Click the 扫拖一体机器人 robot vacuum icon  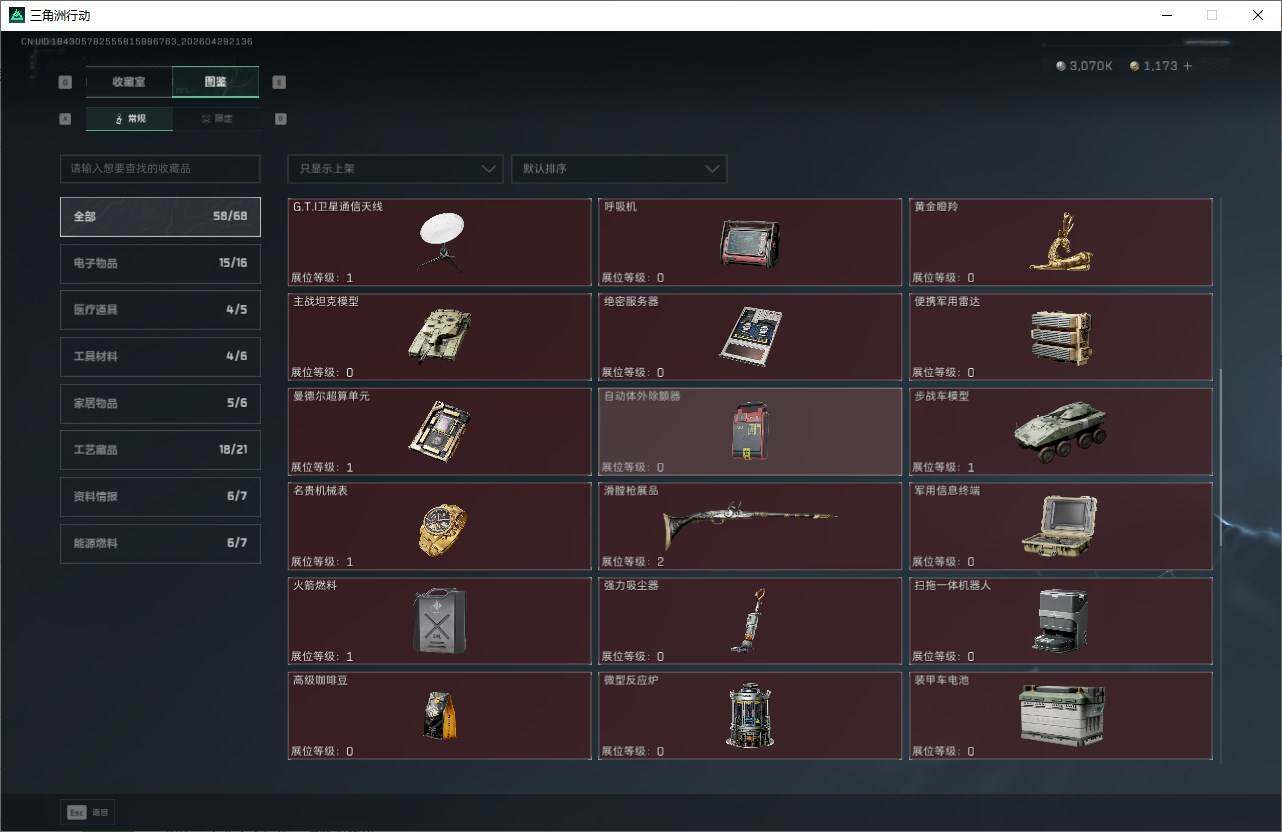1060,620
